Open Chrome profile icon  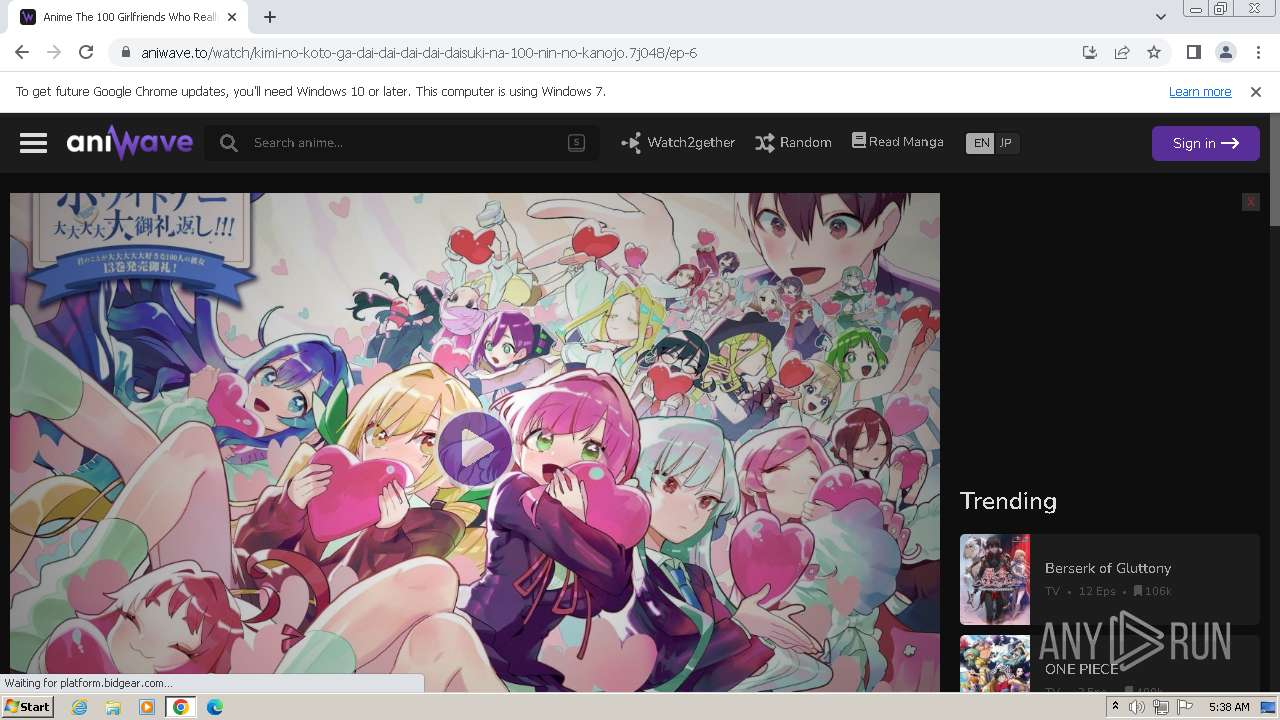1225,52
